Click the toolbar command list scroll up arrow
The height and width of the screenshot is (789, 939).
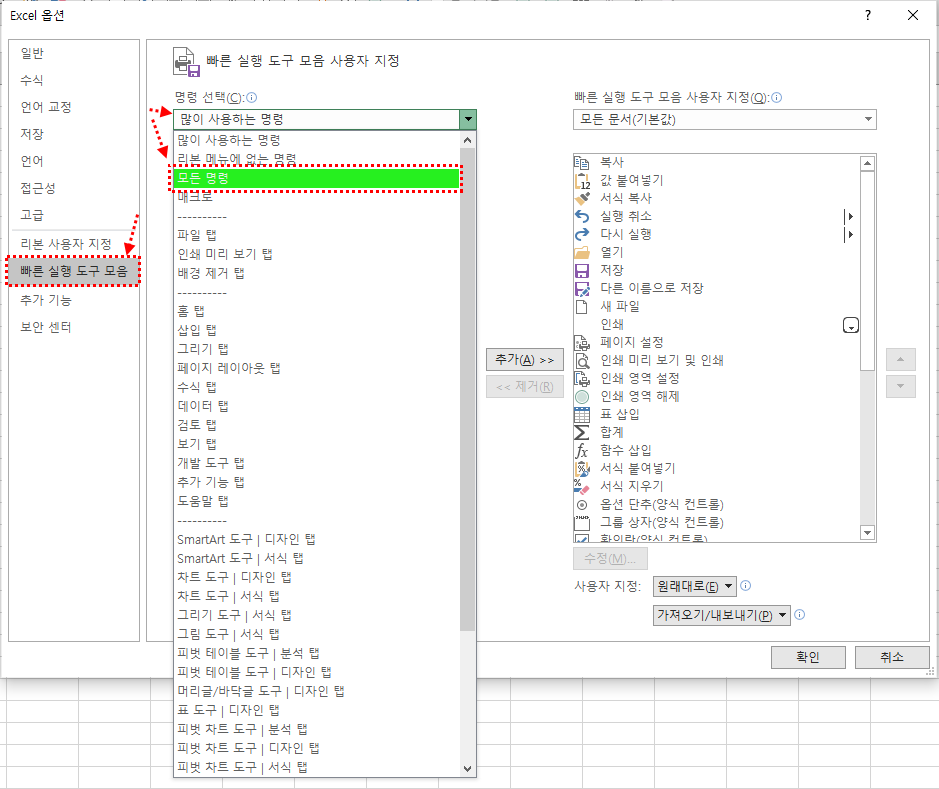tap(867, 163)
